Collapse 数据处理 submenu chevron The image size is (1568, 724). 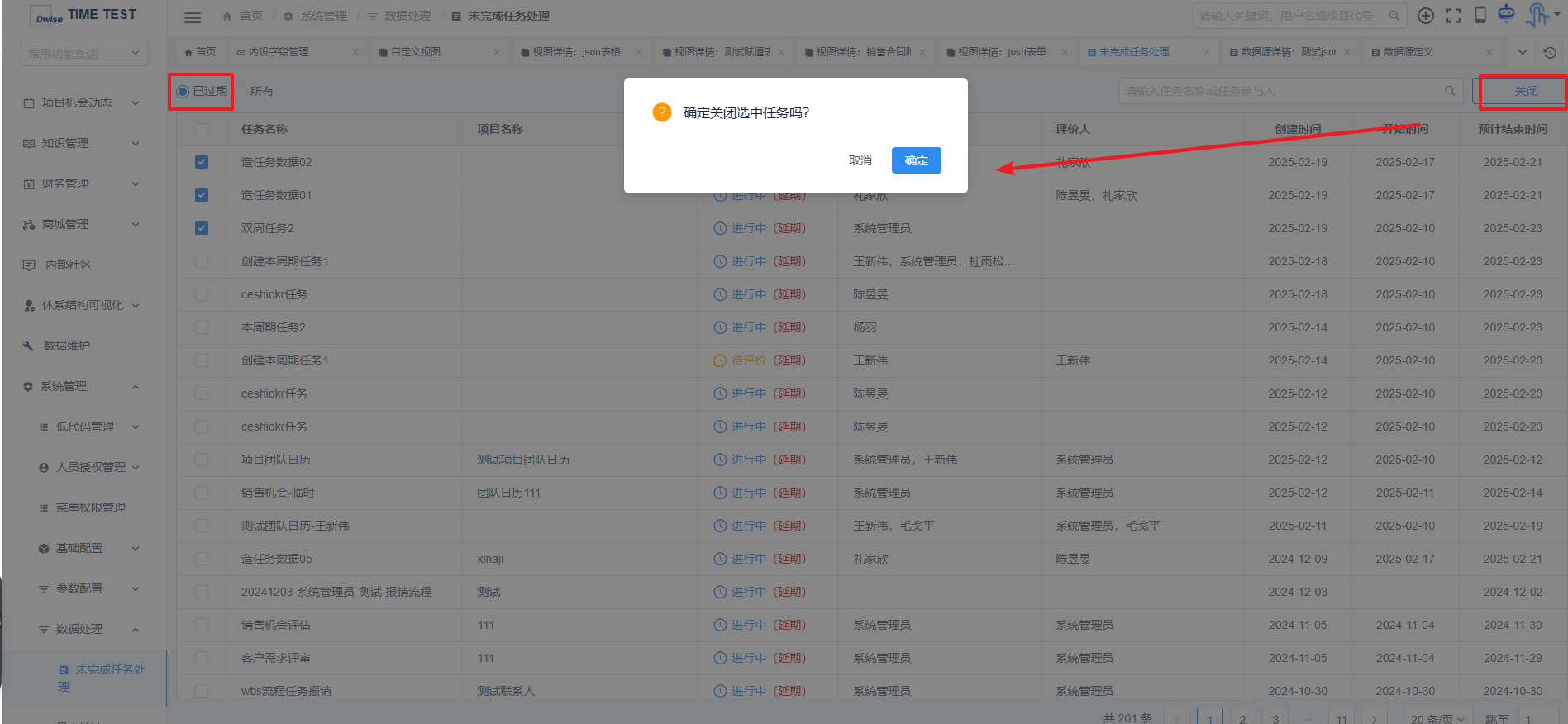(x=136, y=630)
